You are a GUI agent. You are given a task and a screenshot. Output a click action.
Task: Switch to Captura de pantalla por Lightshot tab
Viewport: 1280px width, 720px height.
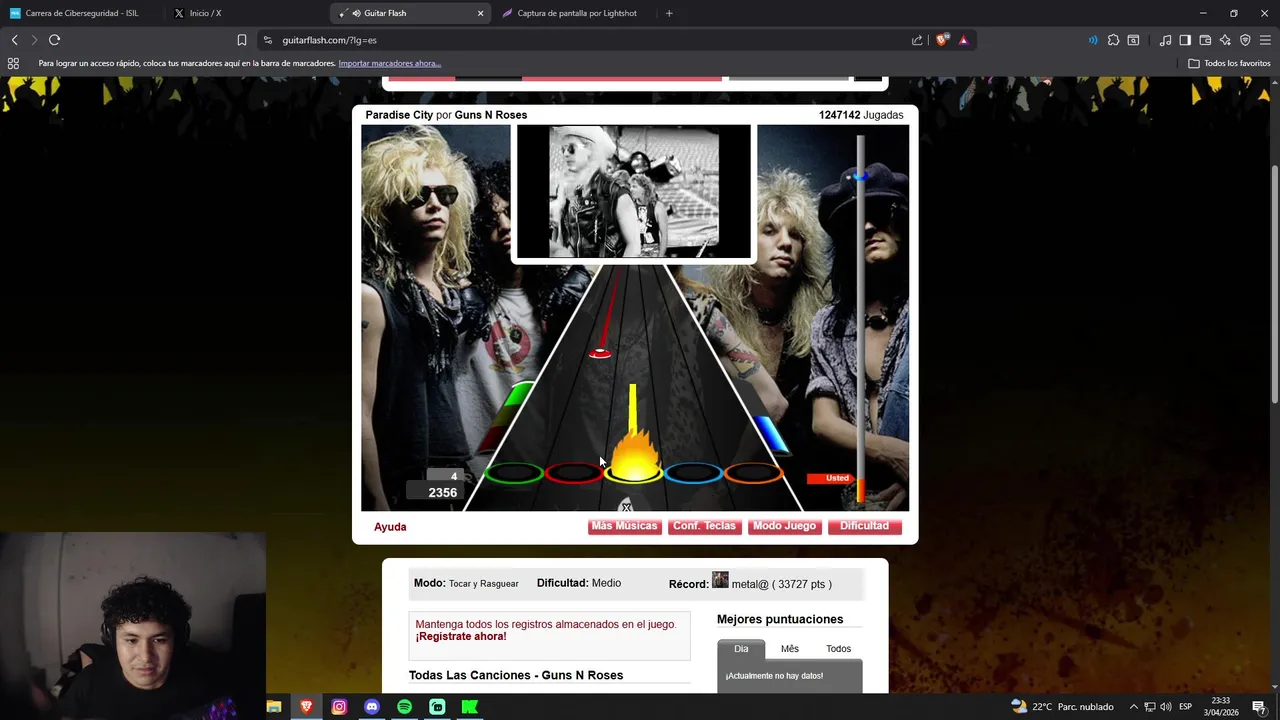(x=576, y=13)
